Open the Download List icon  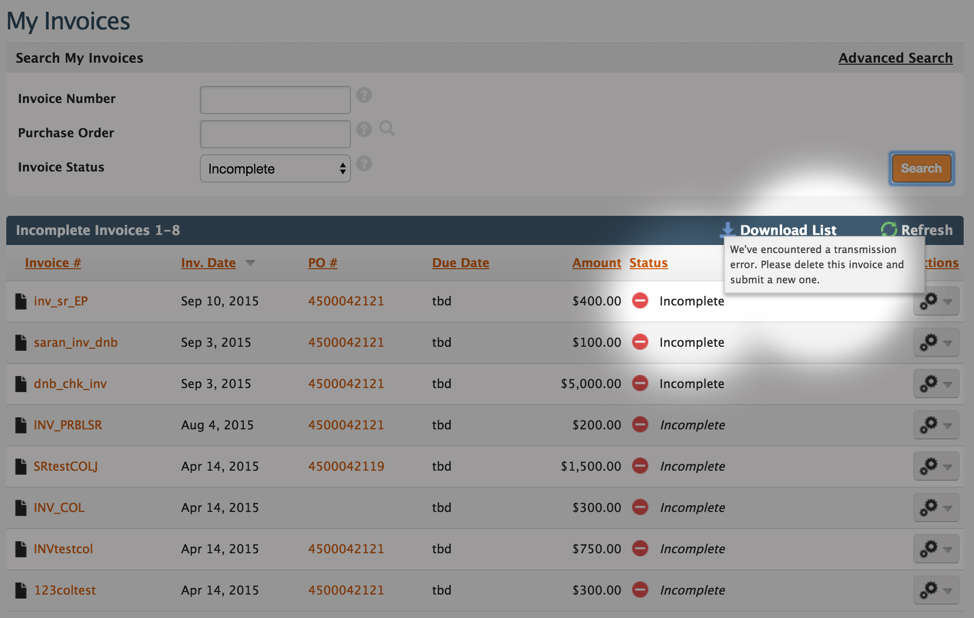727,229
